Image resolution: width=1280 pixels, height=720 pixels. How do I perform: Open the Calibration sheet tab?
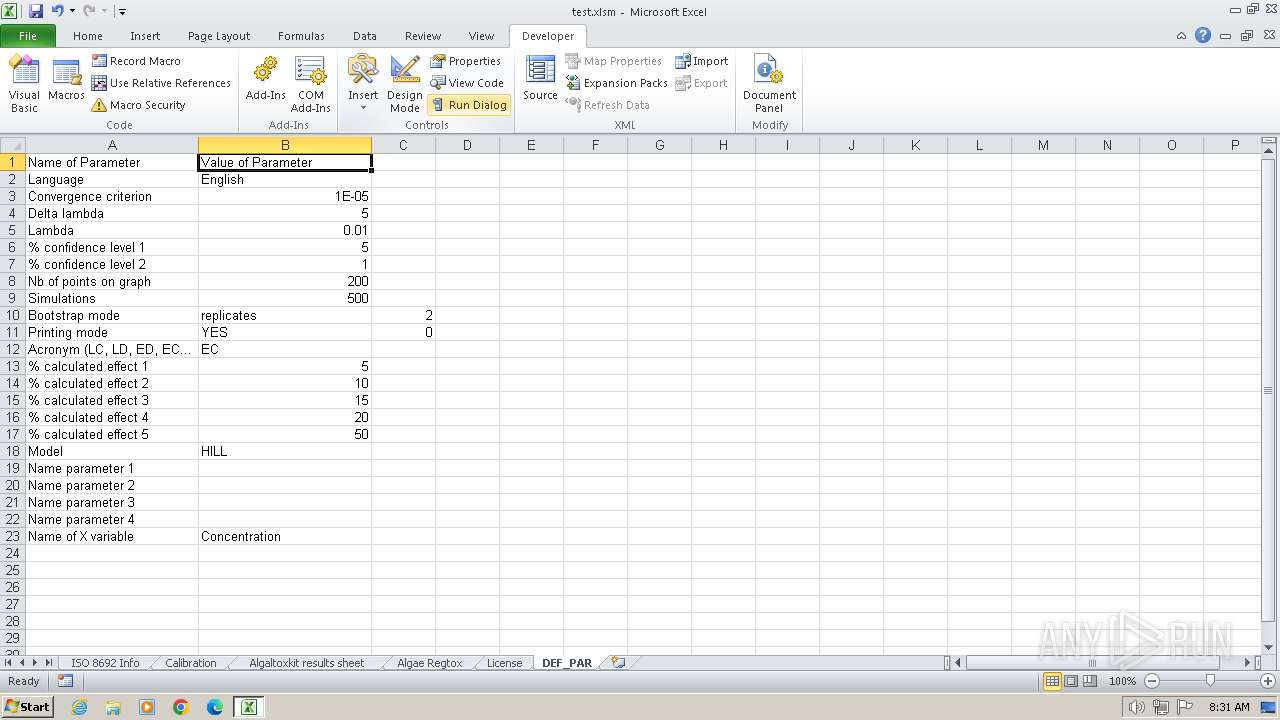click(190, 663)
